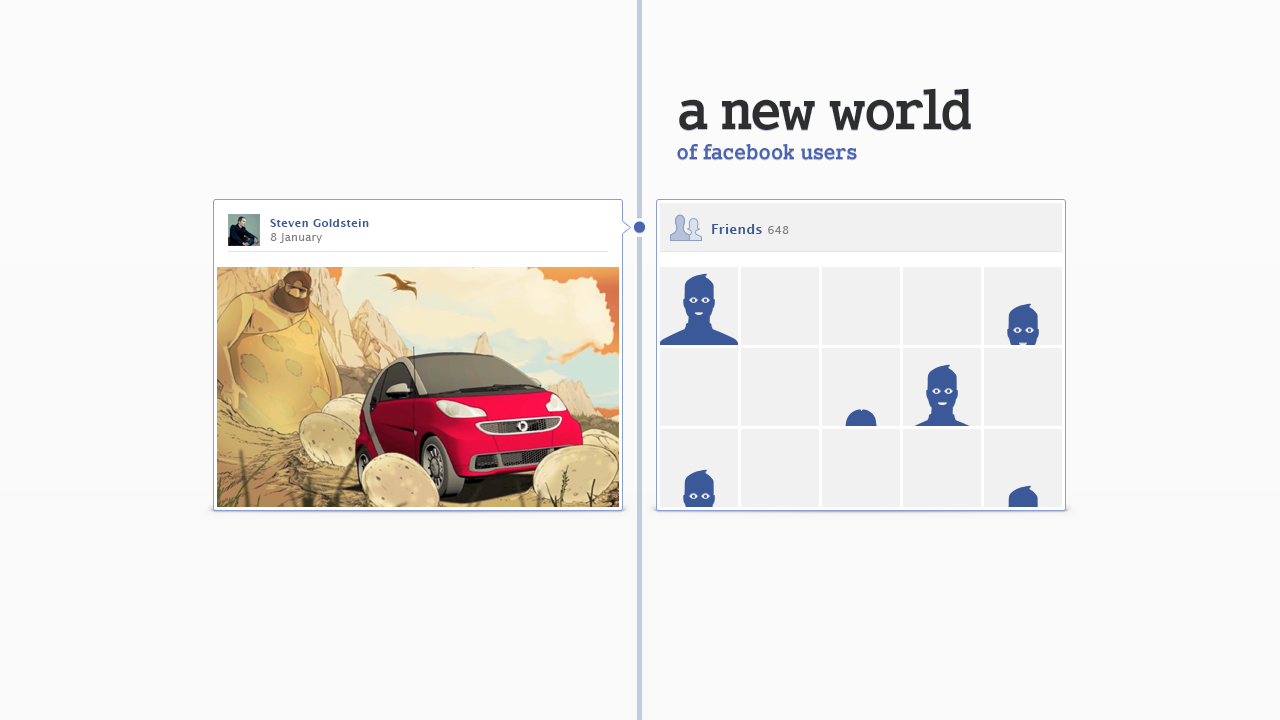Select the large friend avatar in the top-left tile
This screenshot has width=1280, height=720.
click(x=699, y=309)
